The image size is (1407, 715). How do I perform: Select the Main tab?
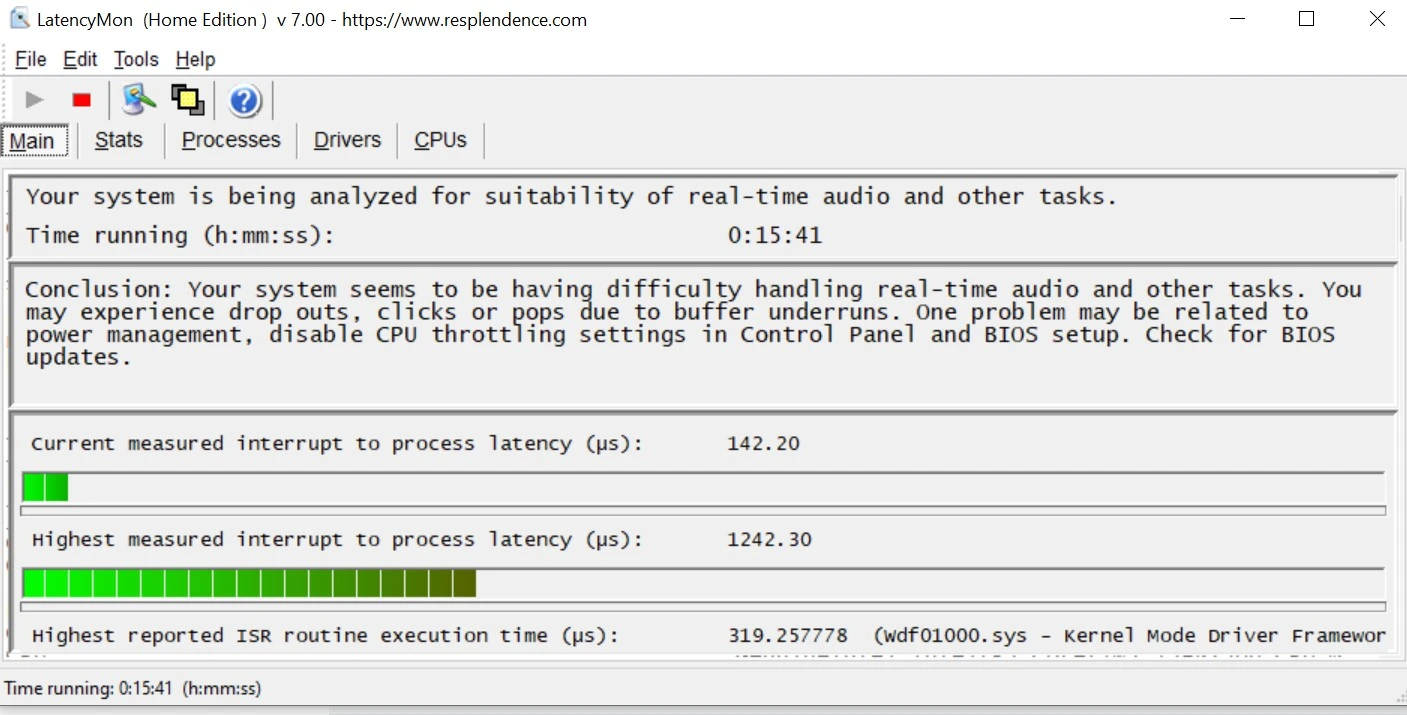[32, 141]
